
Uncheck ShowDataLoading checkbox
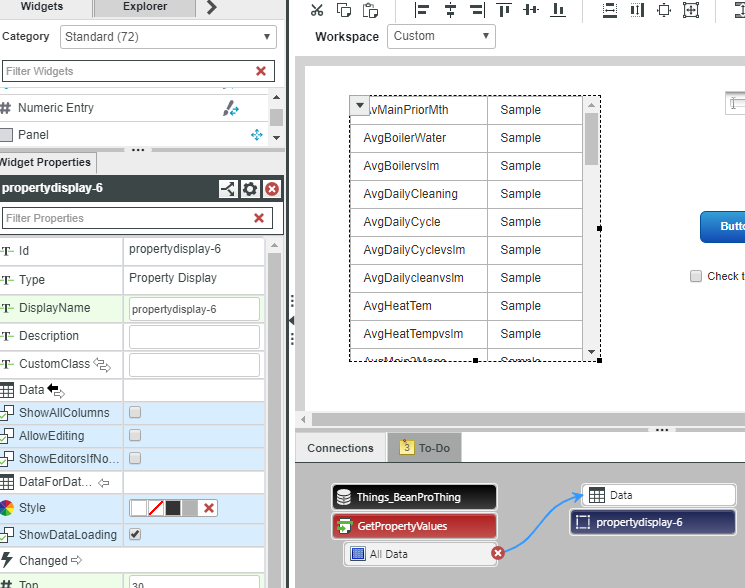tap(135, 534)
